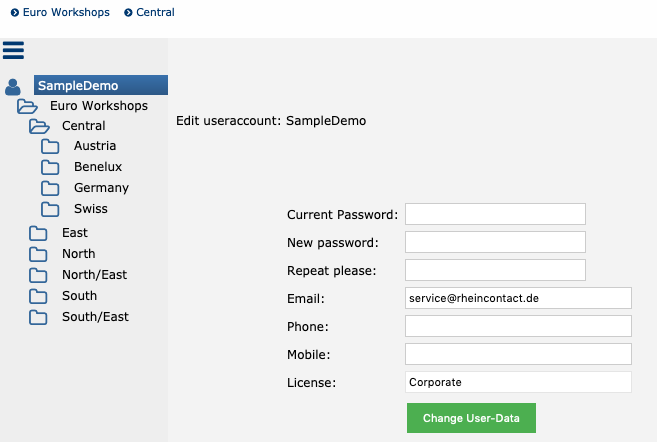Select the SampleDemo user node

coord(100,86)
